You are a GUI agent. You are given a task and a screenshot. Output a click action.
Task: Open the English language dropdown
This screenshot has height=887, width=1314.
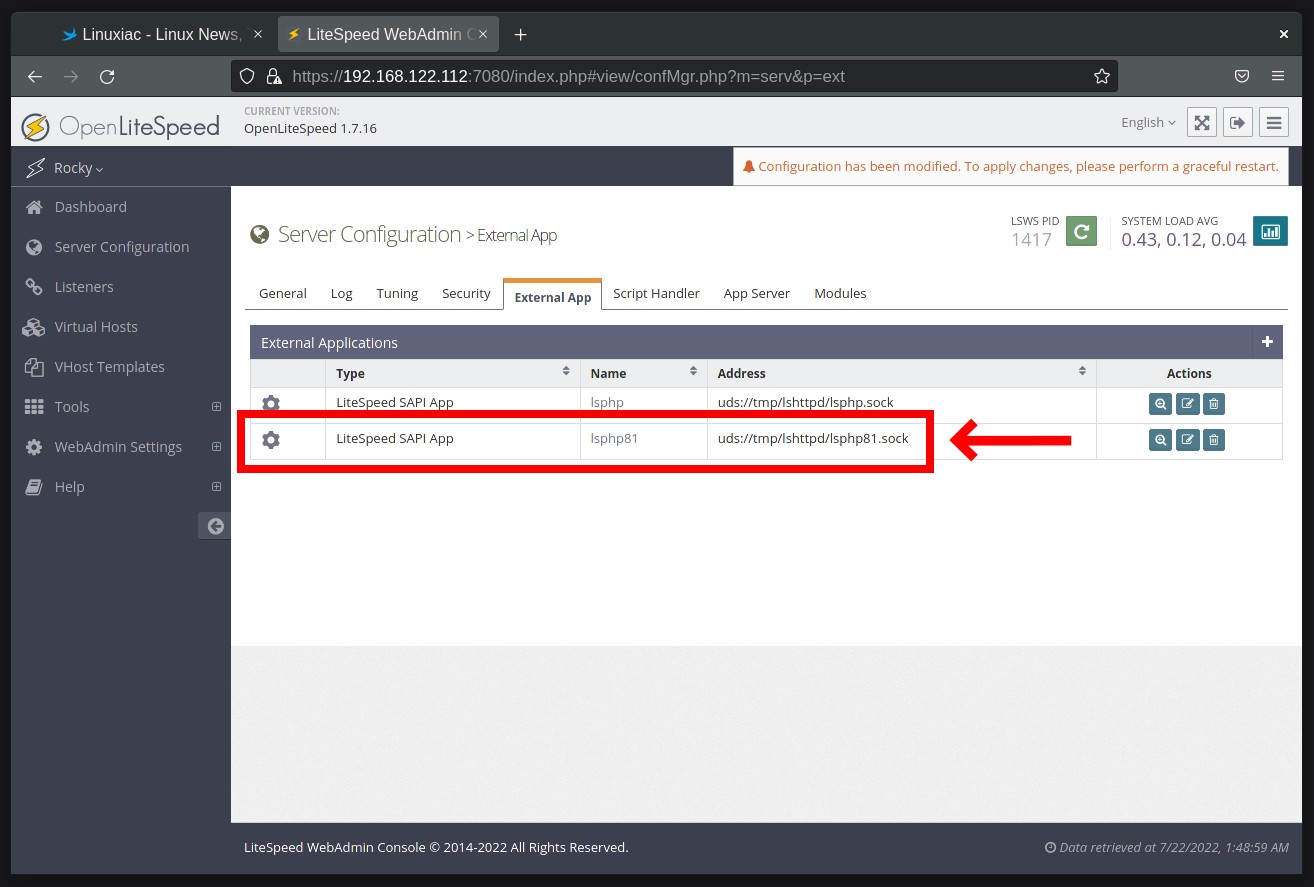1148,122
